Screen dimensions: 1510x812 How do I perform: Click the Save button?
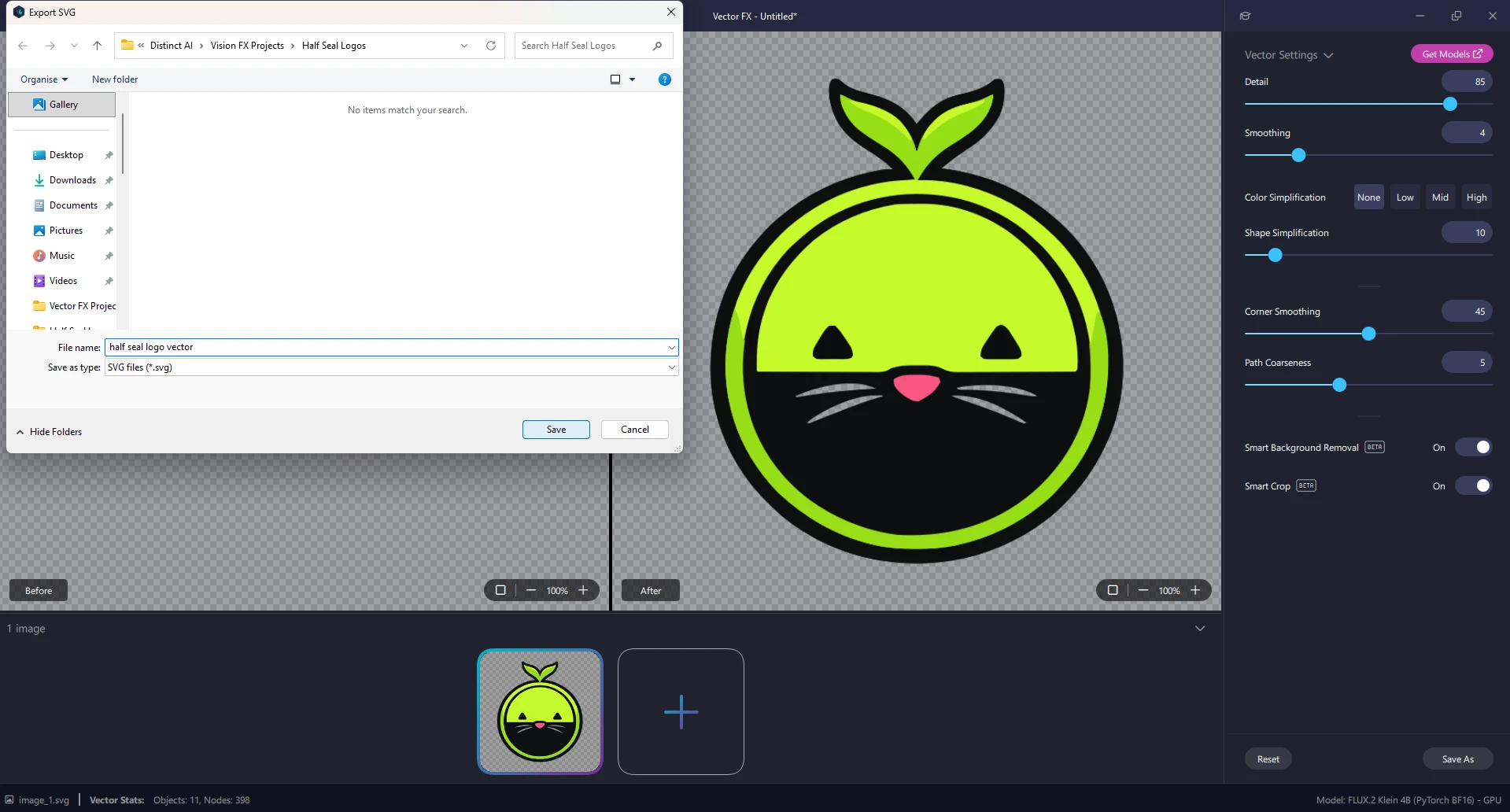click(x=556, y=430)
